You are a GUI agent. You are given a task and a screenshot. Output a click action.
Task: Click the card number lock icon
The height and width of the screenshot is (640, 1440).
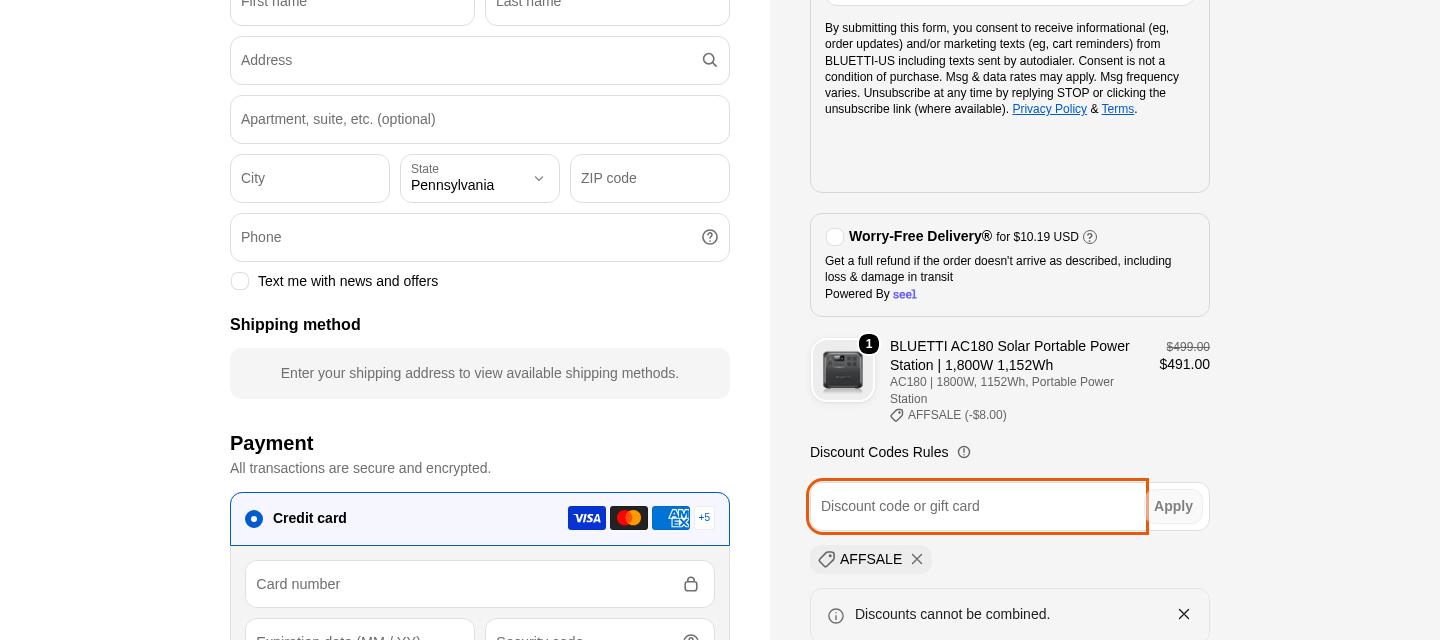tap(691, 584)
